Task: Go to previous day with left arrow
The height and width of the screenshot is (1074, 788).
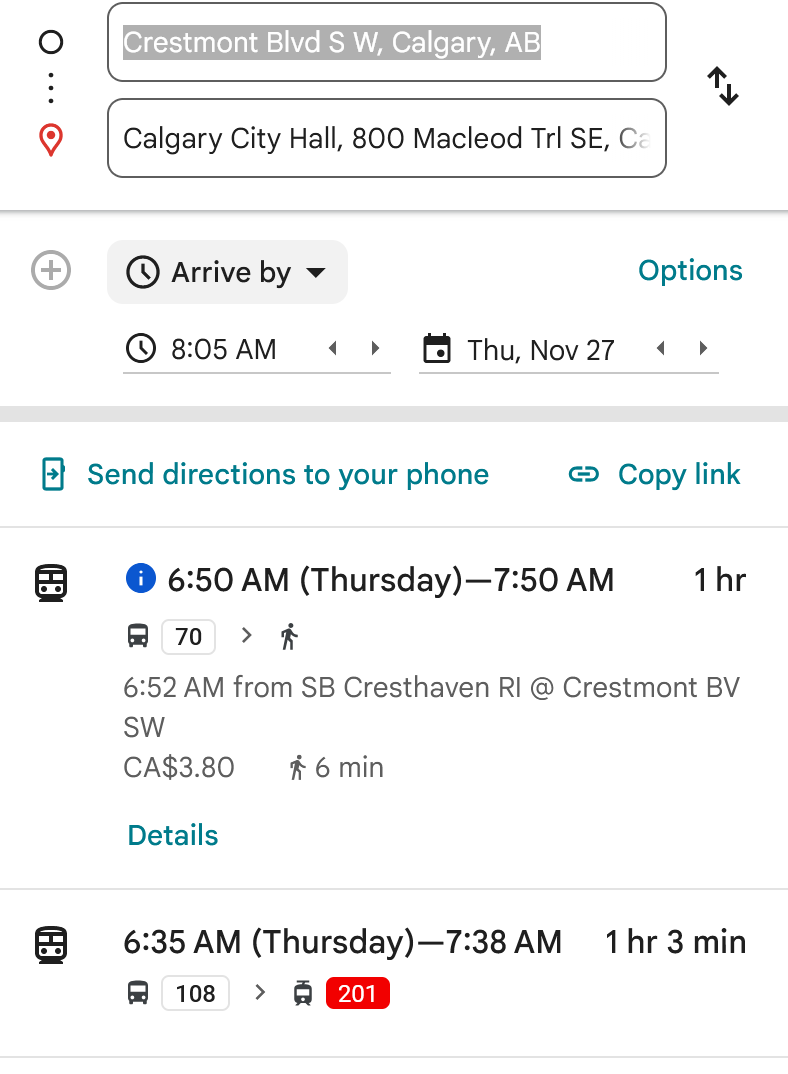Action: coord(660,349)
